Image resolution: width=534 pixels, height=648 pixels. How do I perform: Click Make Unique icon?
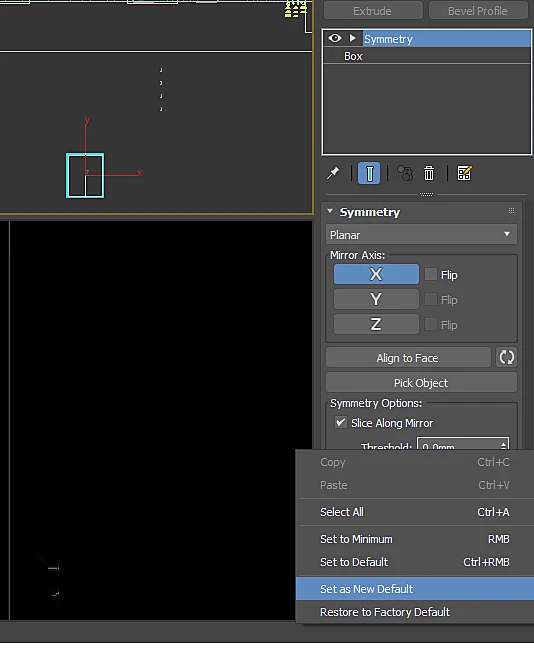click(x=405, y=173)
